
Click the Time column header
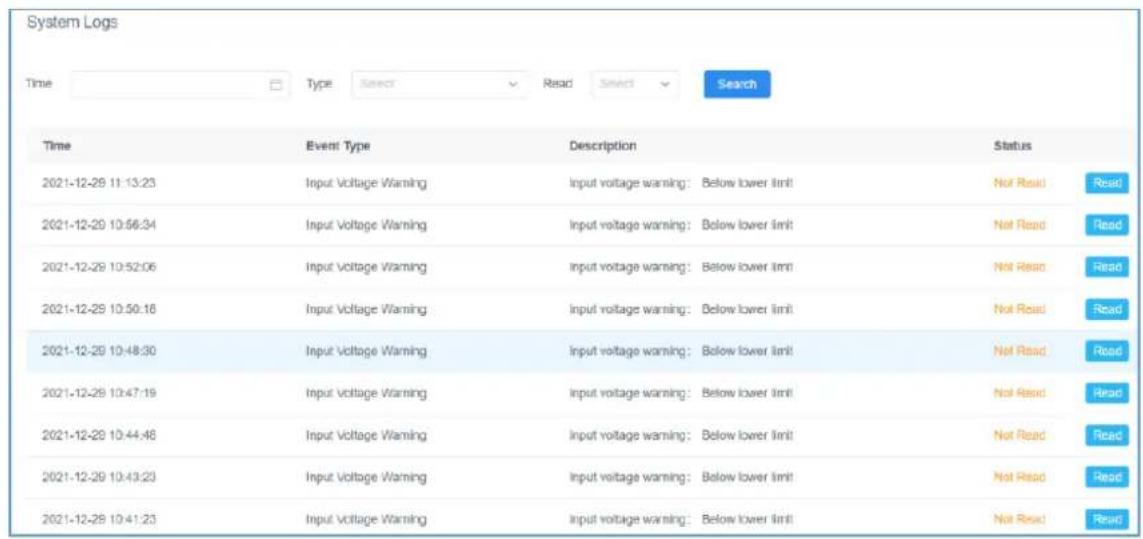click(57, 146)
